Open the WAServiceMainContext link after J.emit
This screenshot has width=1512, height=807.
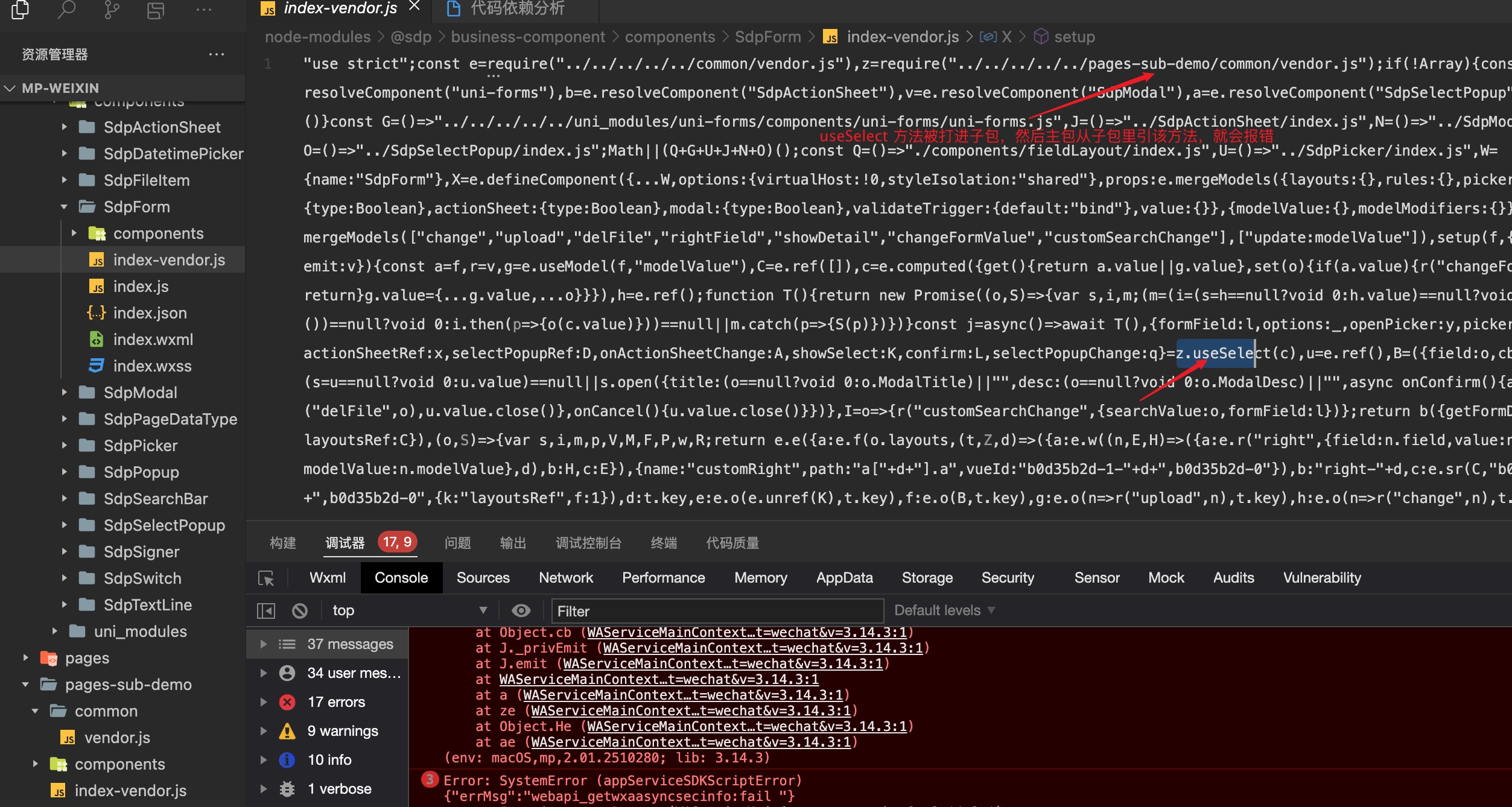click(x=723, y=664)
